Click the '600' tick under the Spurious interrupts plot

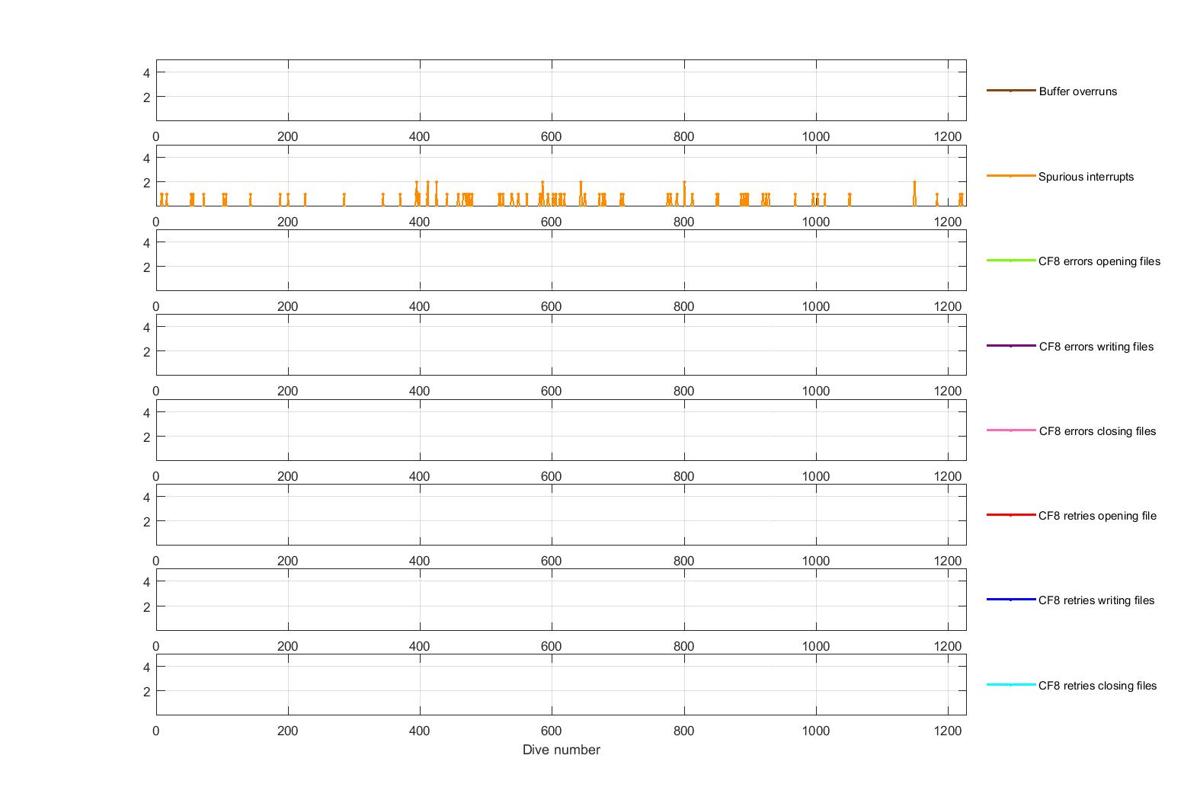551,222
